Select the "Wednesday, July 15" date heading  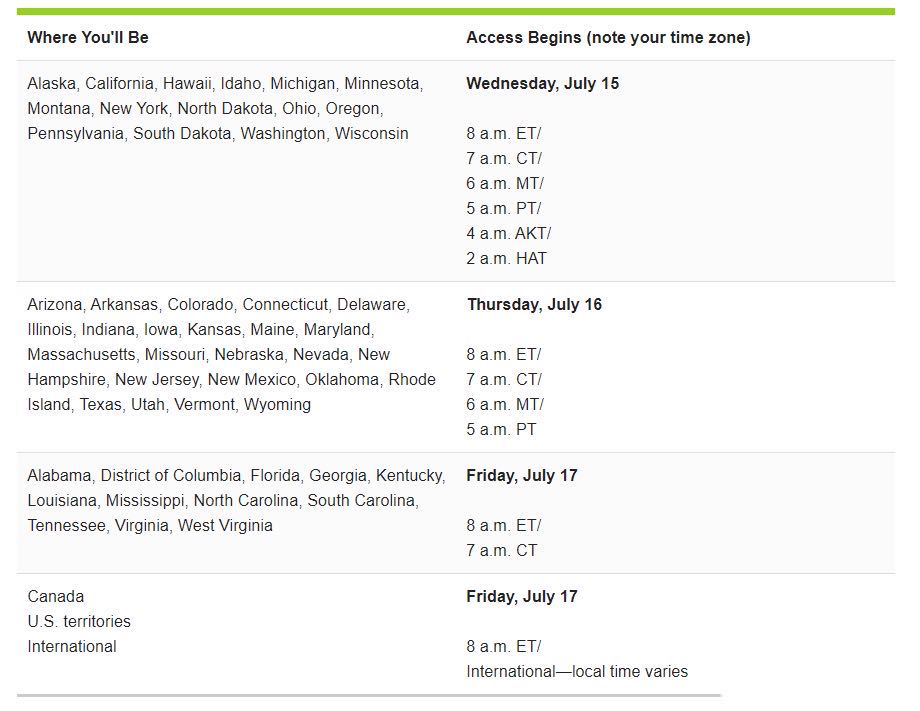coord(542,84)
